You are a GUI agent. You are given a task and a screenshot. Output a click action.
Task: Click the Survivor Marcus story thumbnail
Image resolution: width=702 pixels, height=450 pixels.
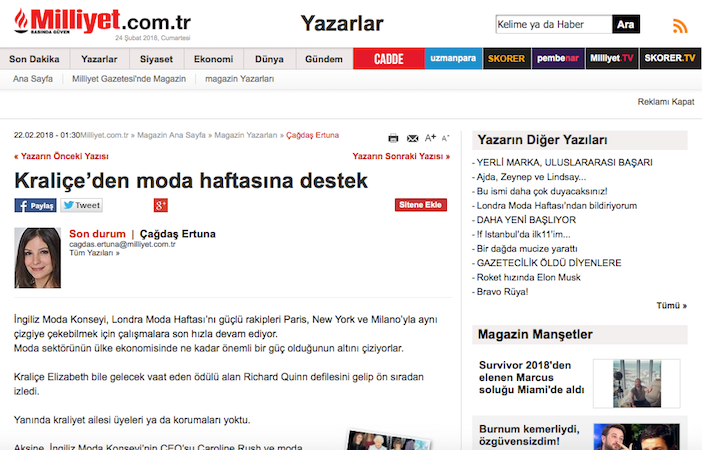637,383
